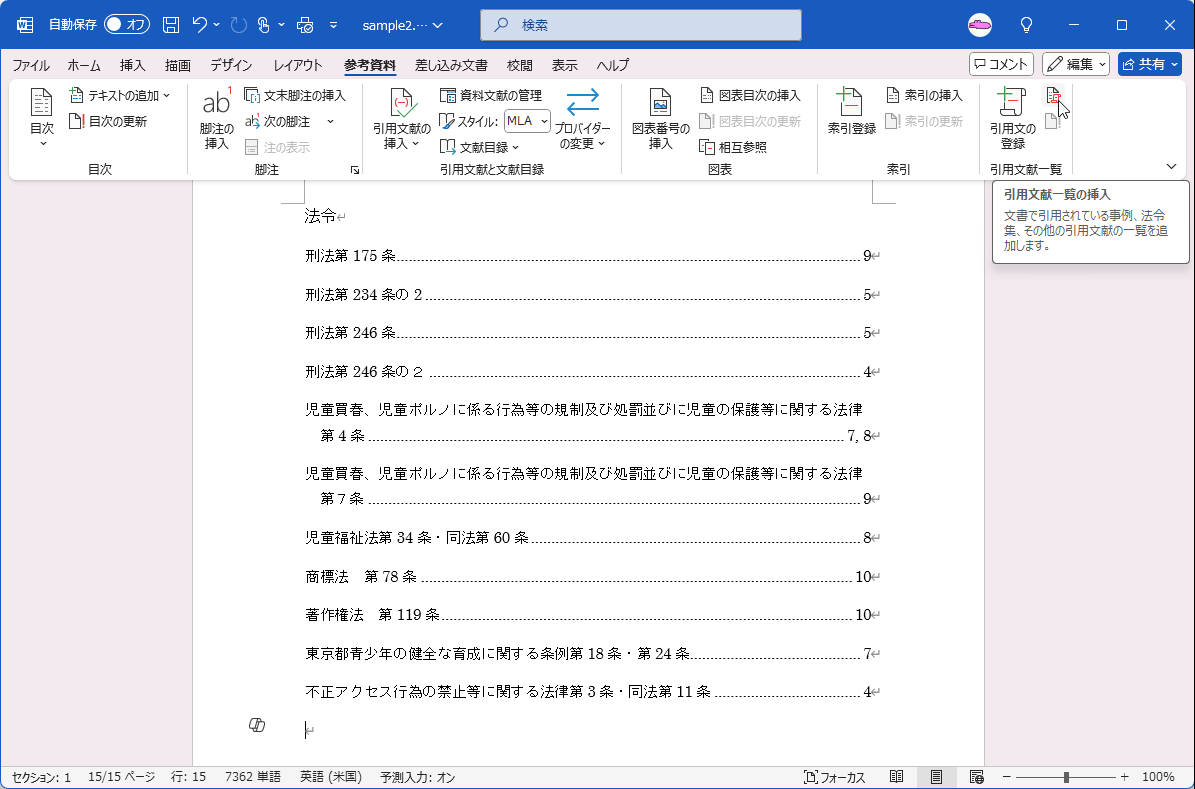The height and width of the screenshot is (789, 1195).
Task: Click 次の脚注 button
Action: pyautogui.click(x=278, y=121)
